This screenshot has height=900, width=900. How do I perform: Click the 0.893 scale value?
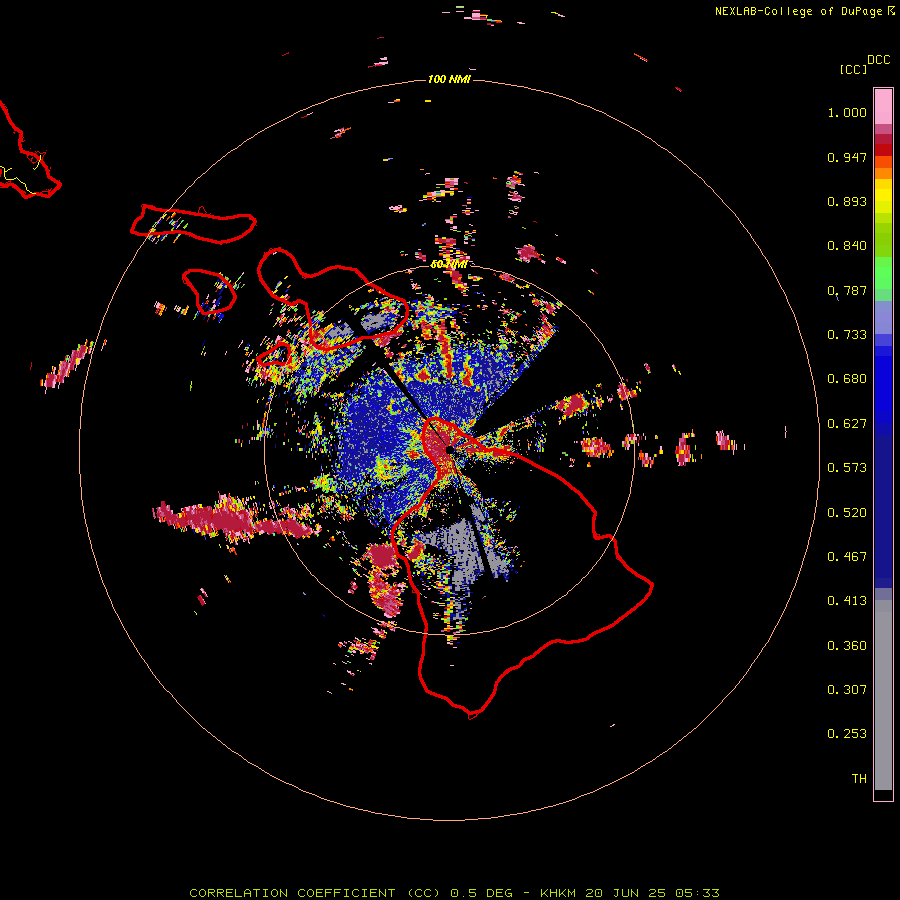pos(847,201)
